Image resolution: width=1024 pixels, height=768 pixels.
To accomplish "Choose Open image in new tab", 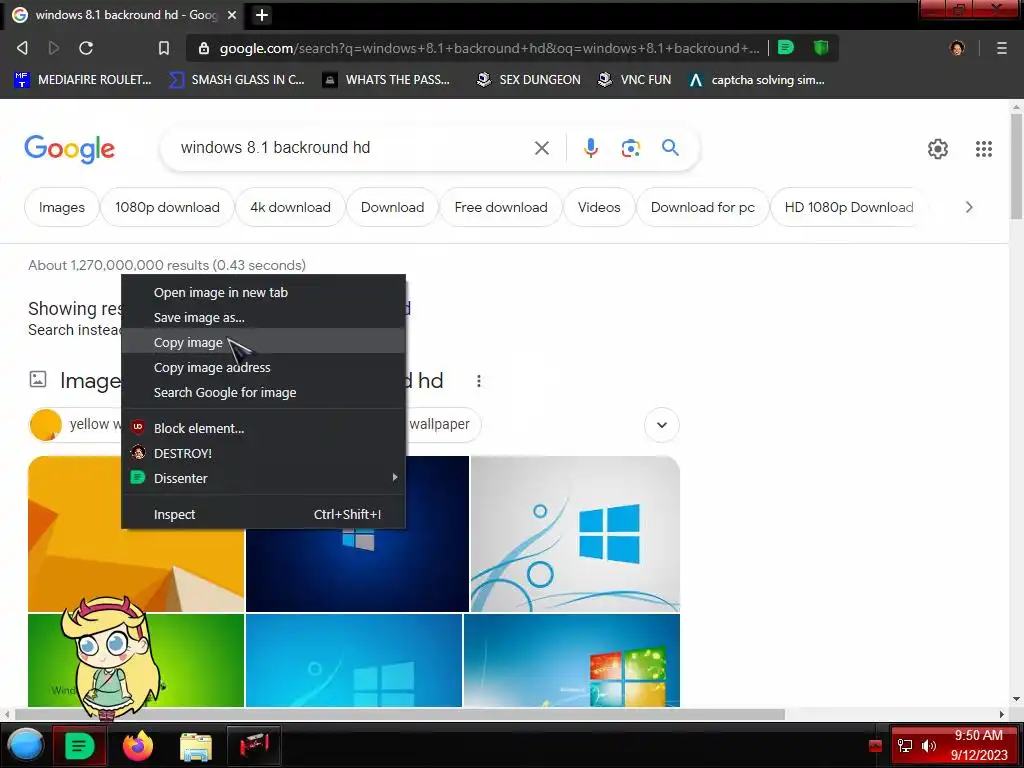I will [x=263, y=293].
